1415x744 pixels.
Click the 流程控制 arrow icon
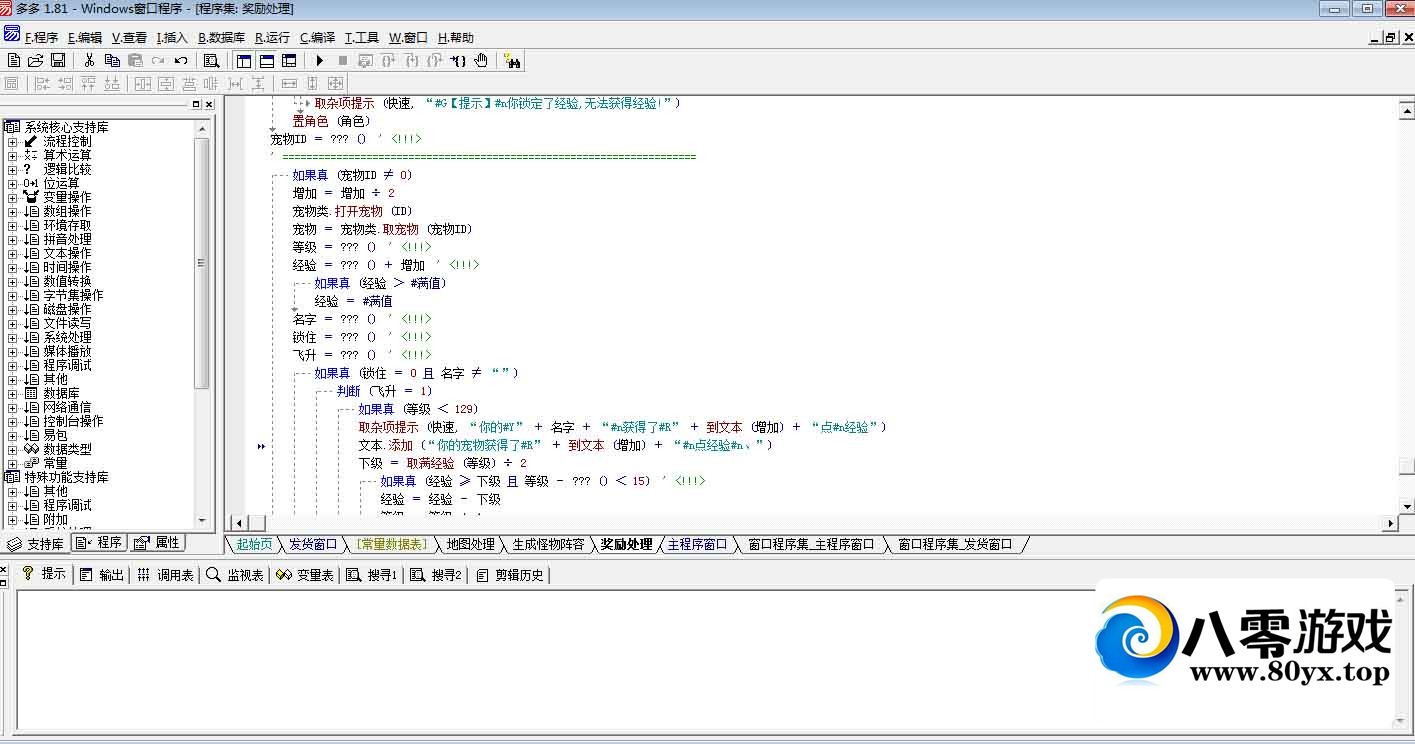(31, 141)
